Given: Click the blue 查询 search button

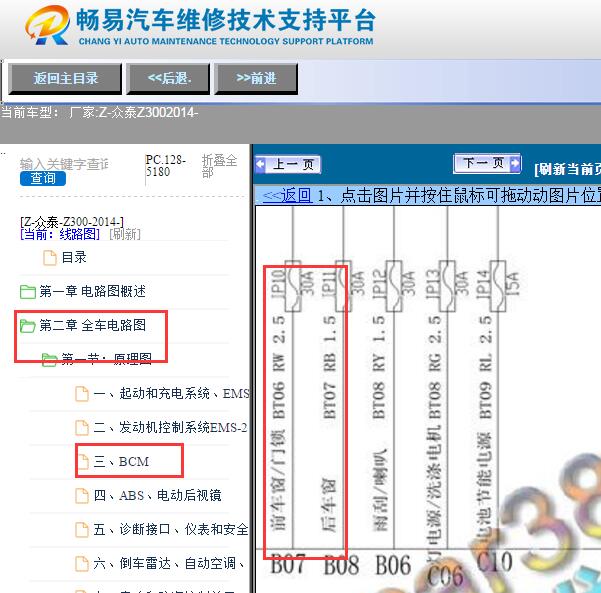Looking at the screenshot, I should 43,178.
